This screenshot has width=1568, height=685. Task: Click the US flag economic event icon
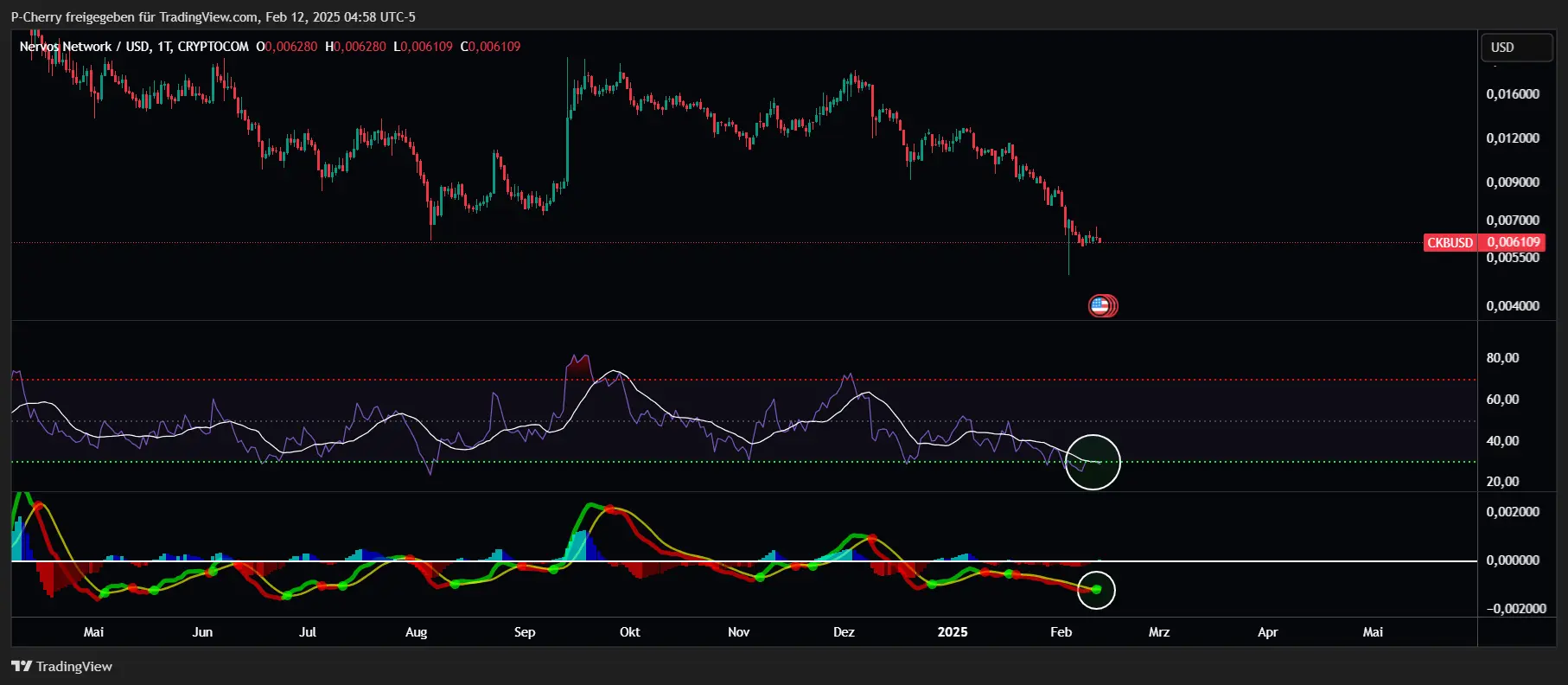pyautogui.click(x=1100, y=305)
